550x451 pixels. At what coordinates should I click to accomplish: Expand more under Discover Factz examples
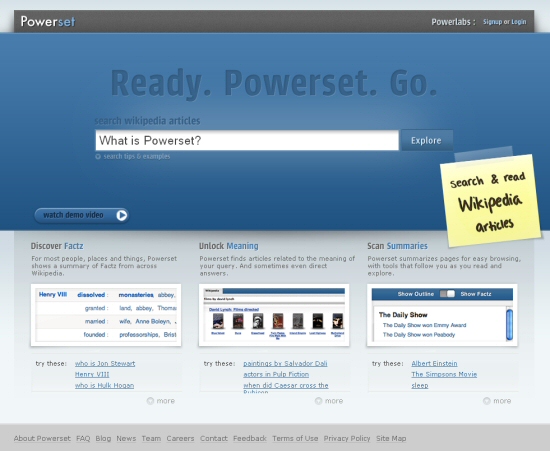[161, 401]
